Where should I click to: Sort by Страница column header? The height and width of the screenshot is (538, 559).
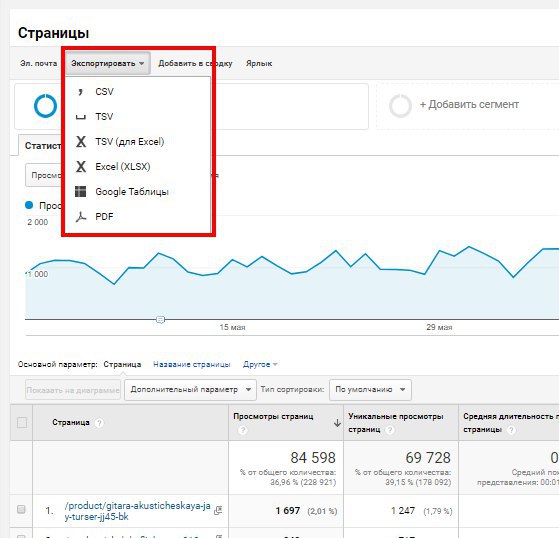[71, 422]
